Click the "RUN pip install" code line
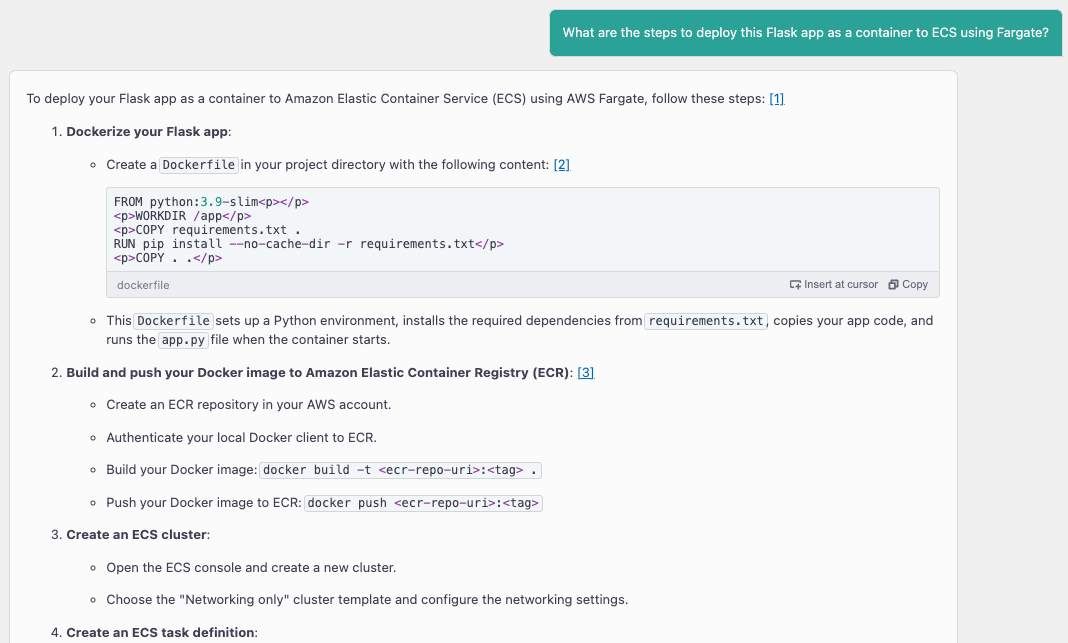Screen dimensions: 1068x643 300,244
